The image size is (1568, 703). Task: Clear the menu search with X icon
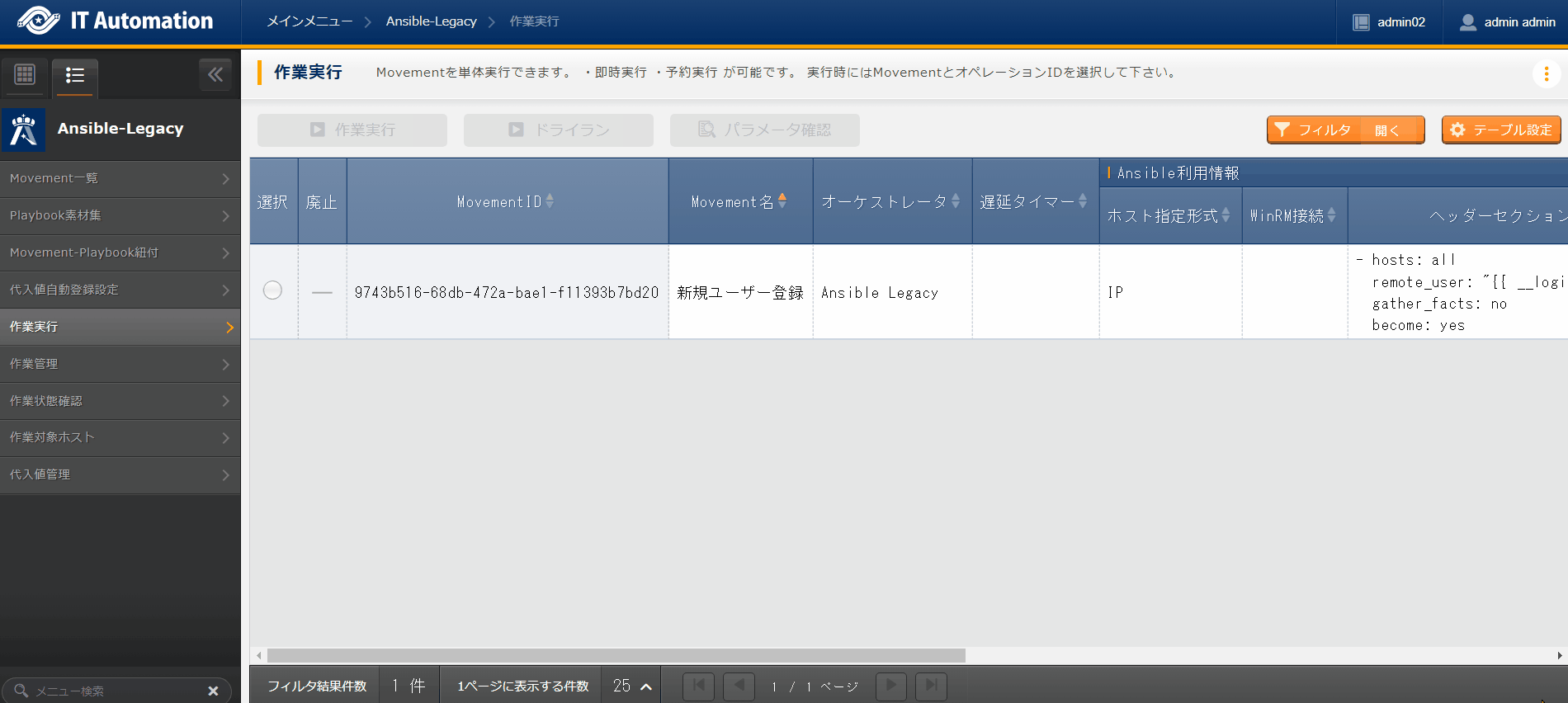[213, 691]
